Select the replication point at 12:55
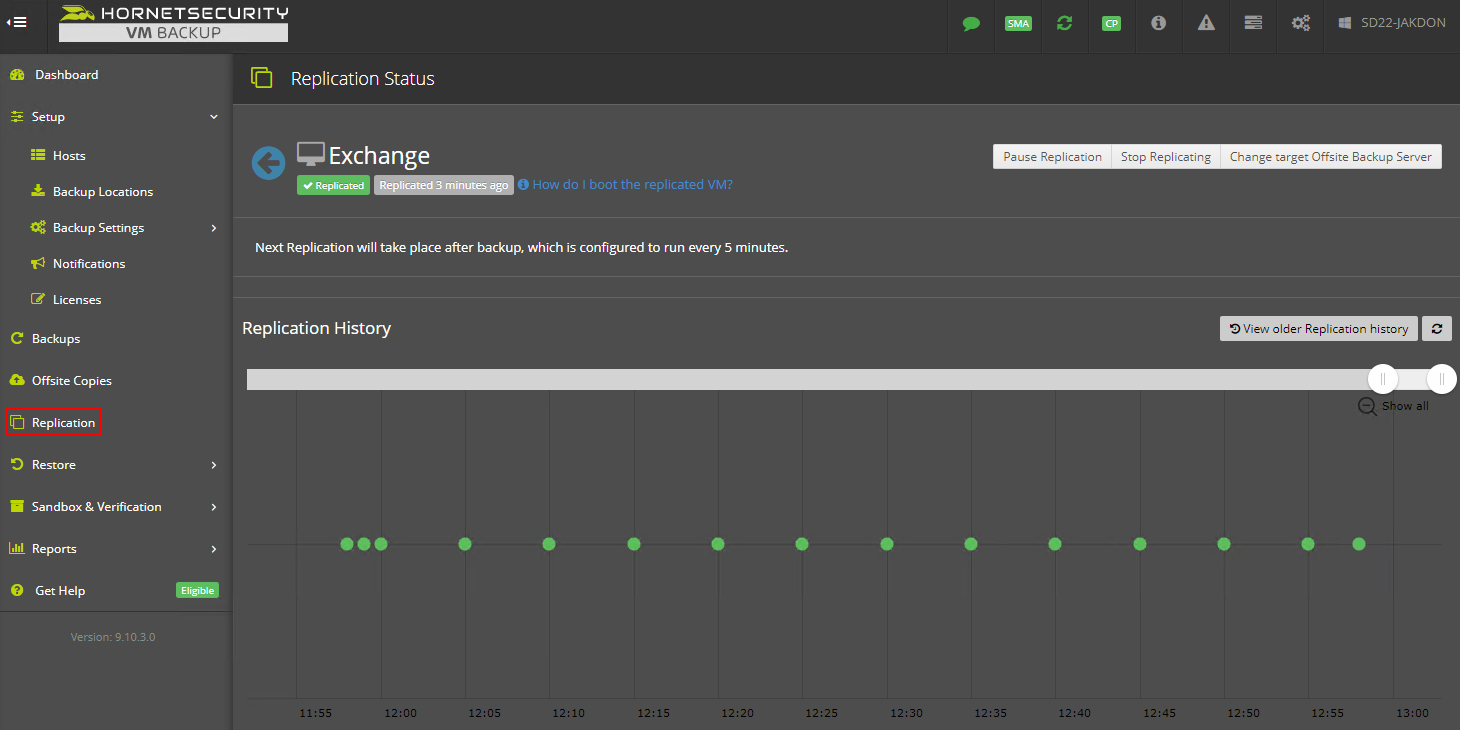The image size is (1460, 730). tap(1308, 544)
